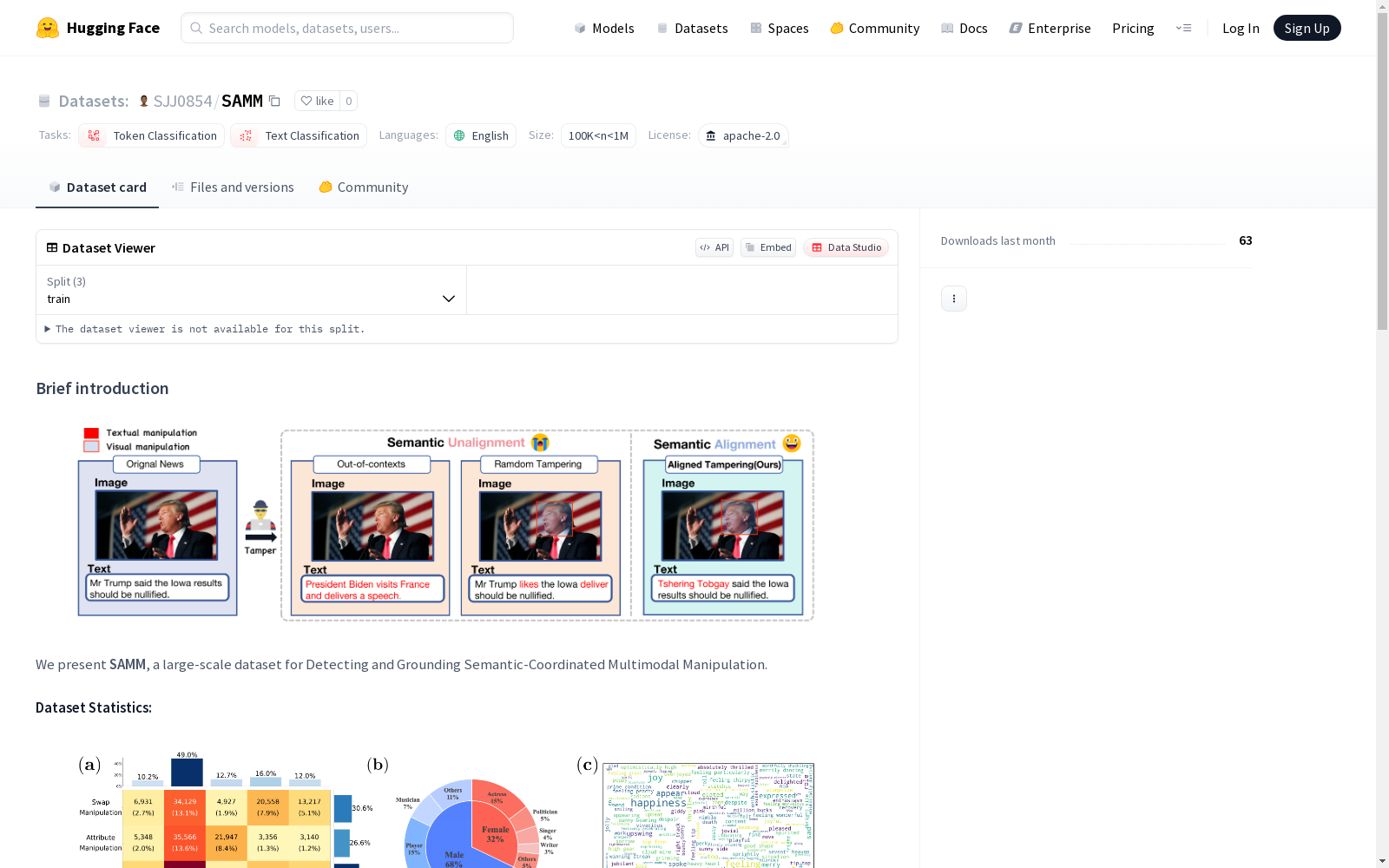Open the three-dot options menu in sidebar
1389x868 pixels.
coord(954,299)
